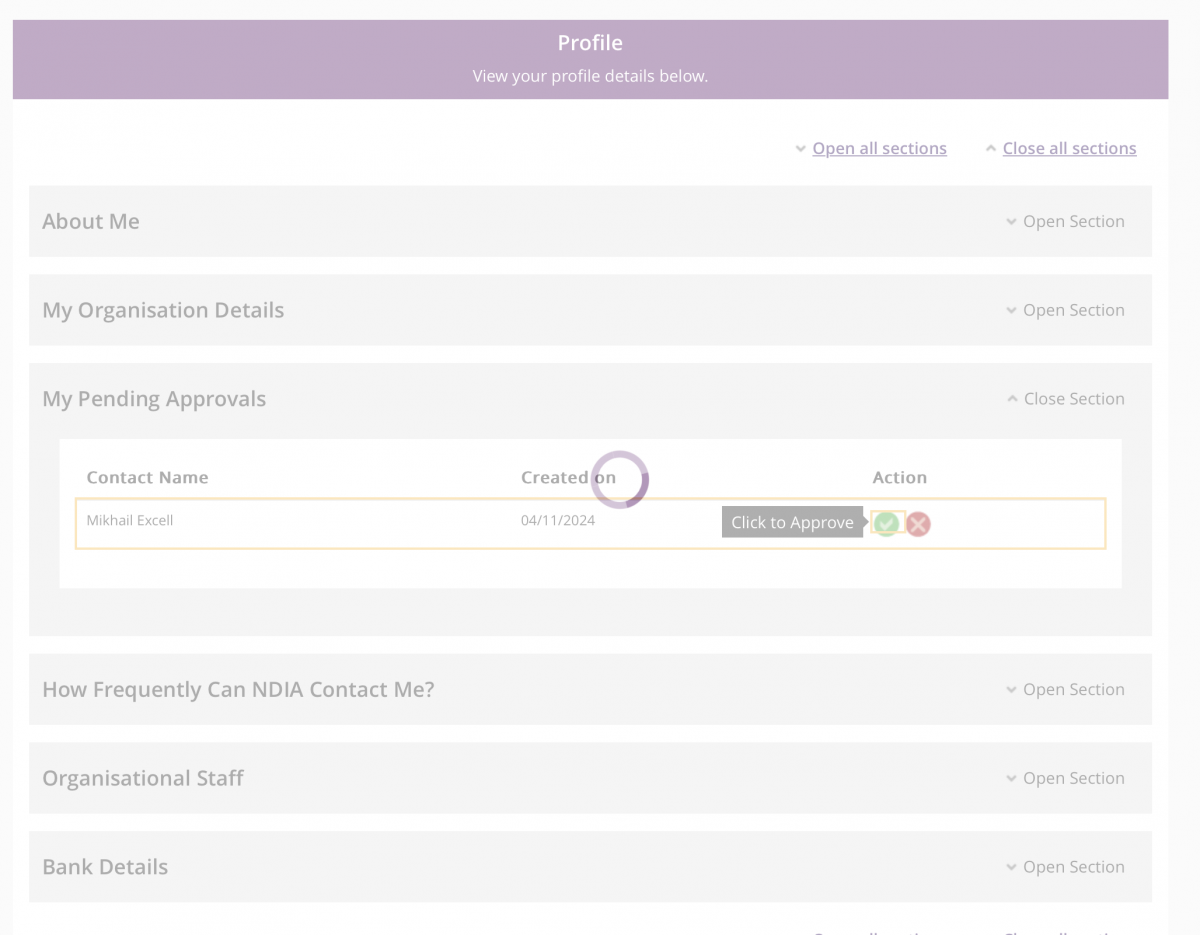This screenshot has width=1200, height=935.
Task: Click the Contact Name column header
Action: point(147,477)
